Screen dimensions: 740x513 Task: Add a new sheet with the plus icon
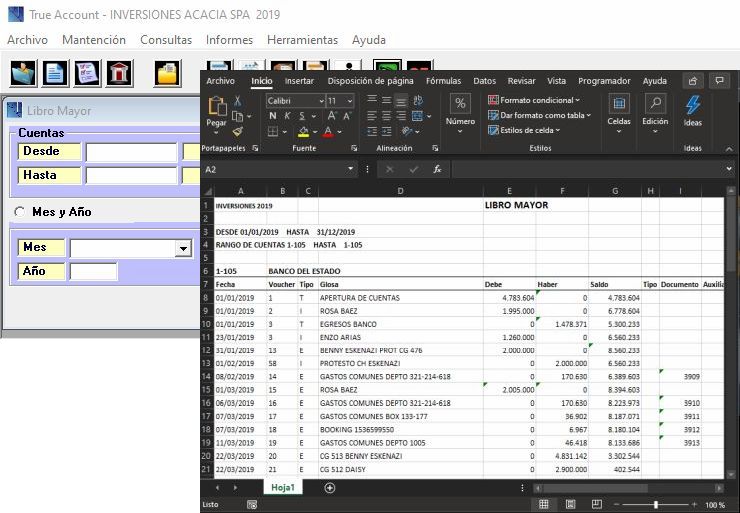click(x=330, y=488)
